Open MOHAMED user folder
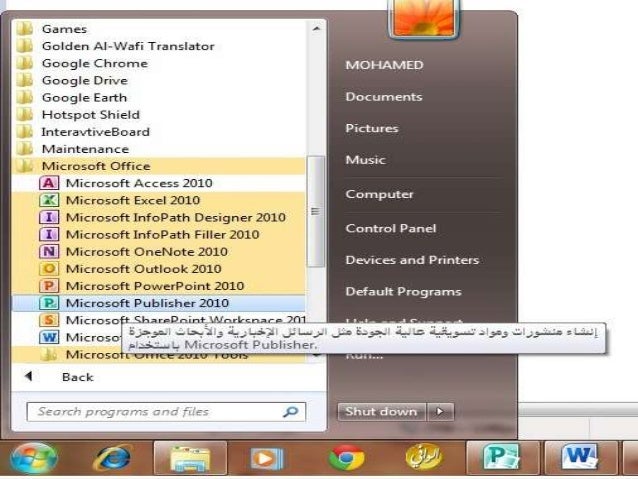 385,65
